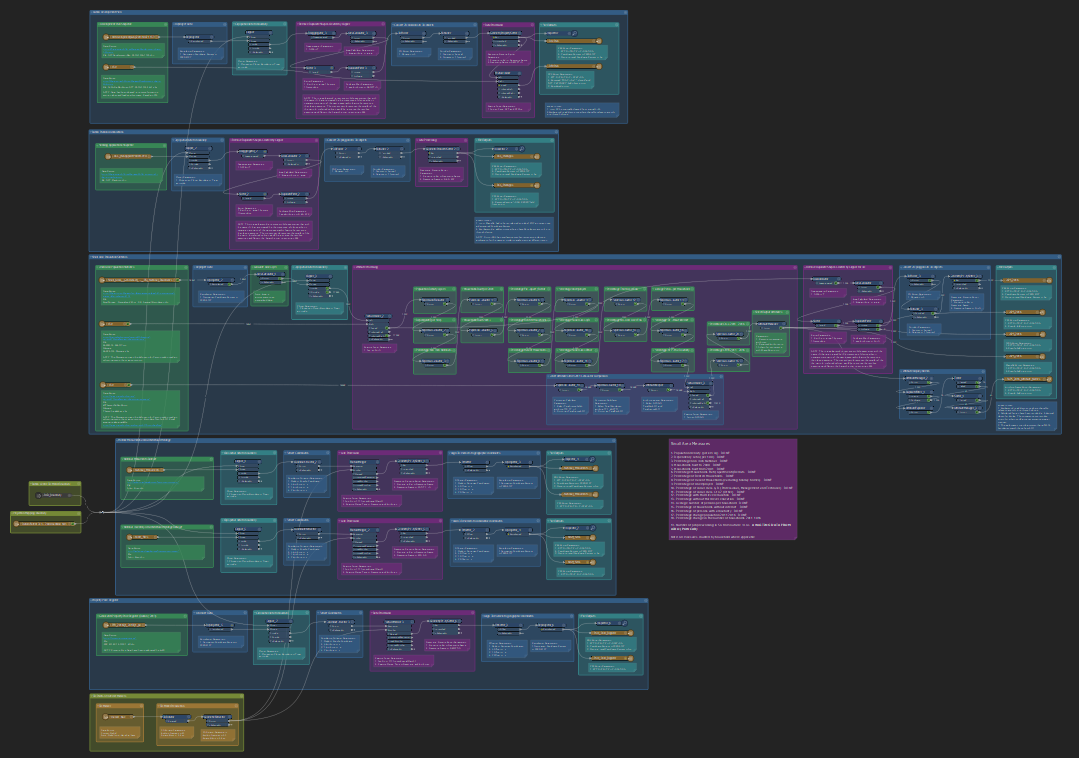Click the inspector magnifier icon in the second bookmark's teal outputs box
Image resolution: width=1079 pixels, height=758 pixels.
tap(522, 149)
